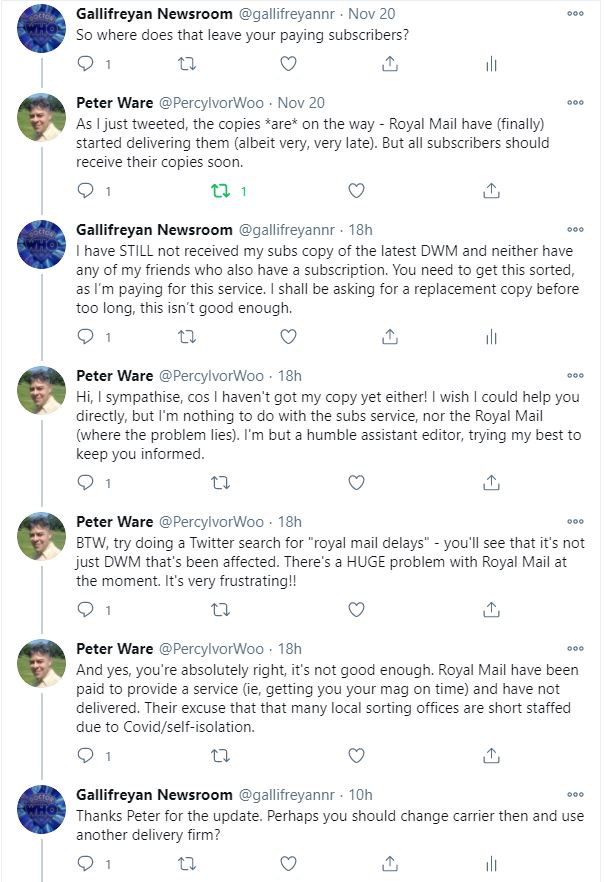The width and height of the screenshot is (604, 882).
Task: Reply to the "So where does that leave" tweet
Action: 86,64
